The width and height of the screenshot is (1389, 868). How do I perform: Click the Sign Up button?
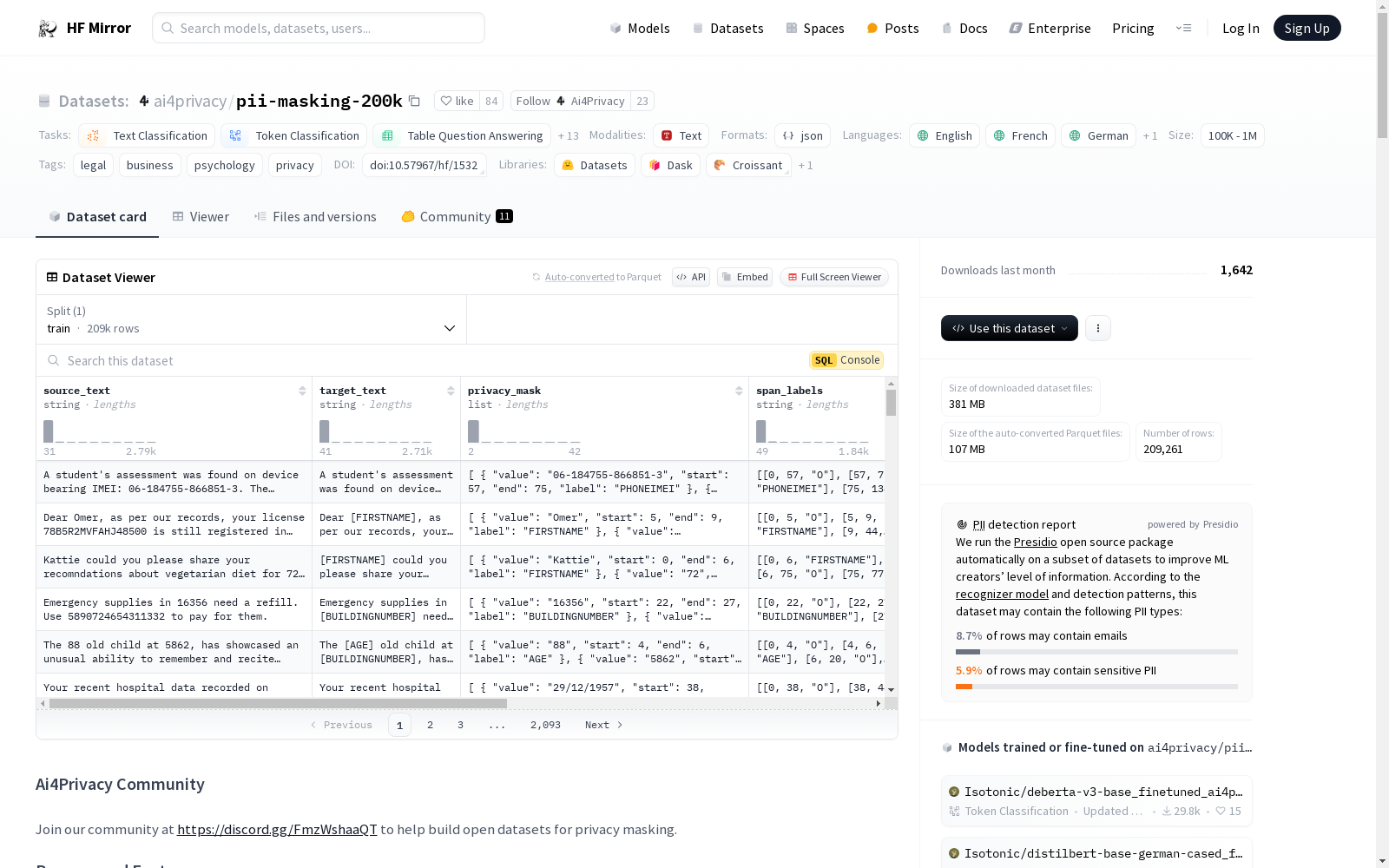(x=1307, y=28)
